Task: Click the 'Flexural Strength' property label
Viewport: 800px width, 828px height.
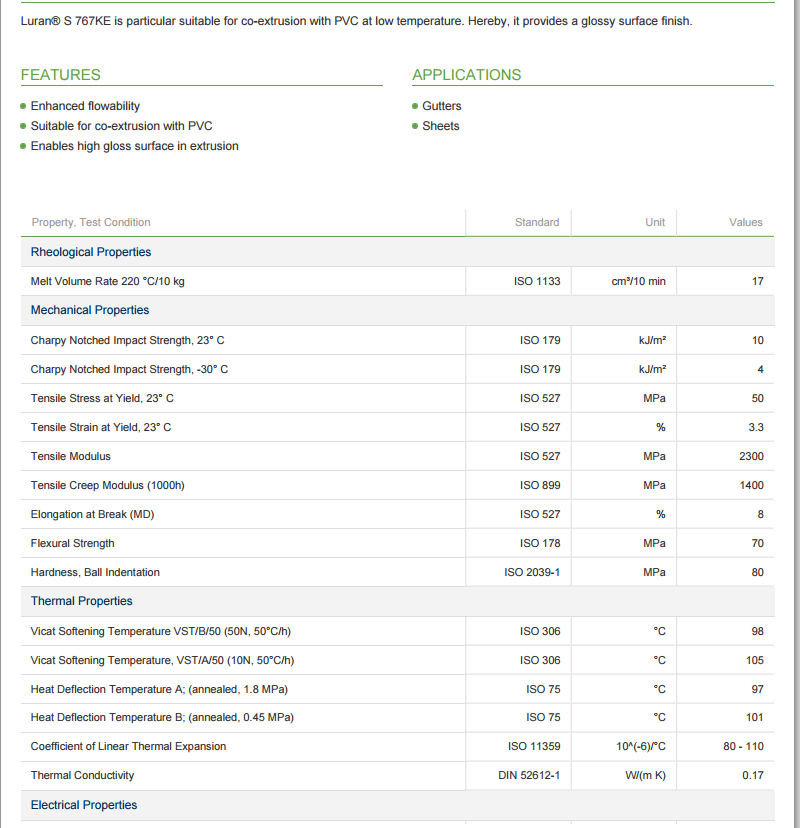Action: coord(72,544)
